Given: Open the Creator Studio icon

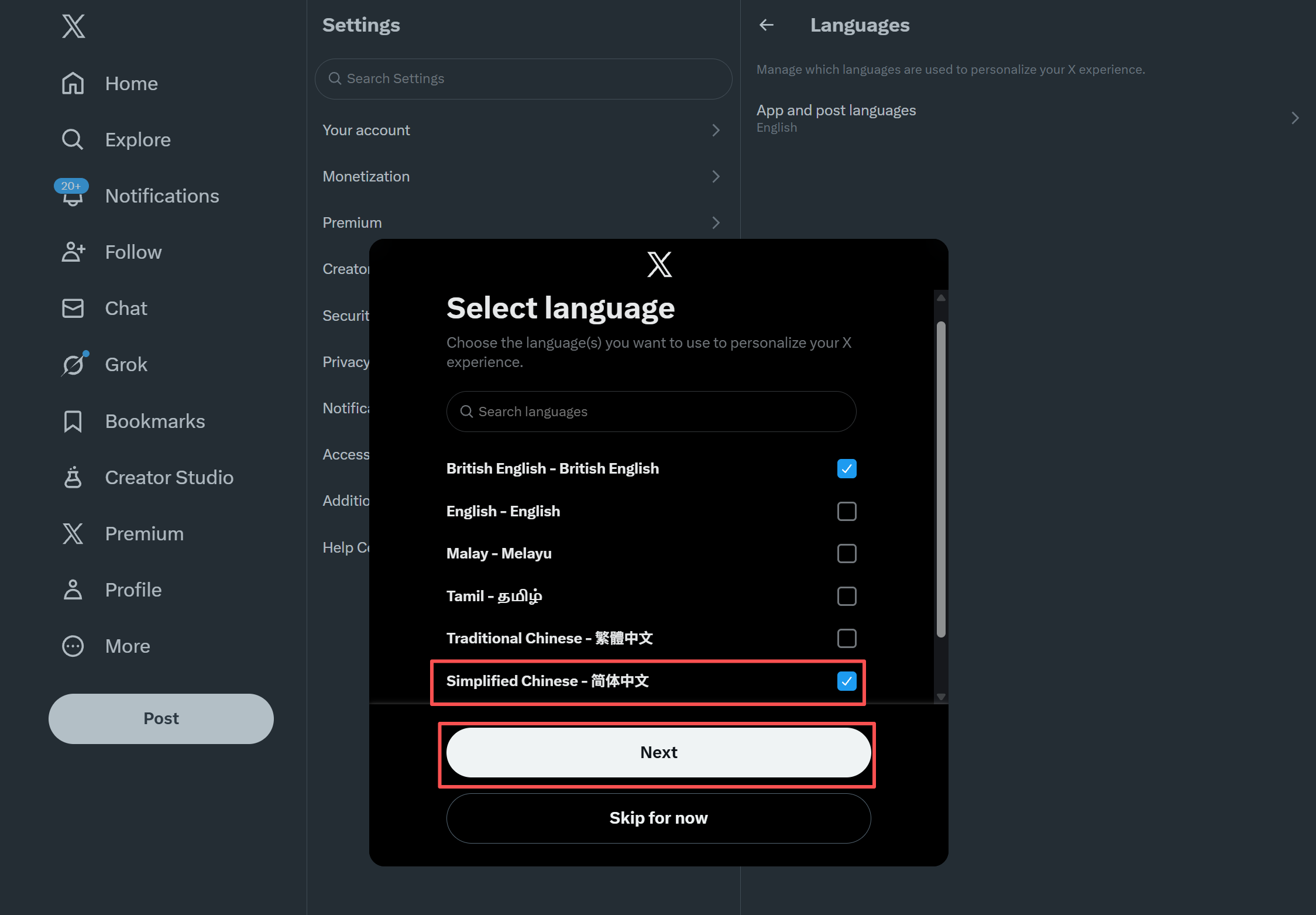Looking at the screenshot, I should click(x=73, y=477).
